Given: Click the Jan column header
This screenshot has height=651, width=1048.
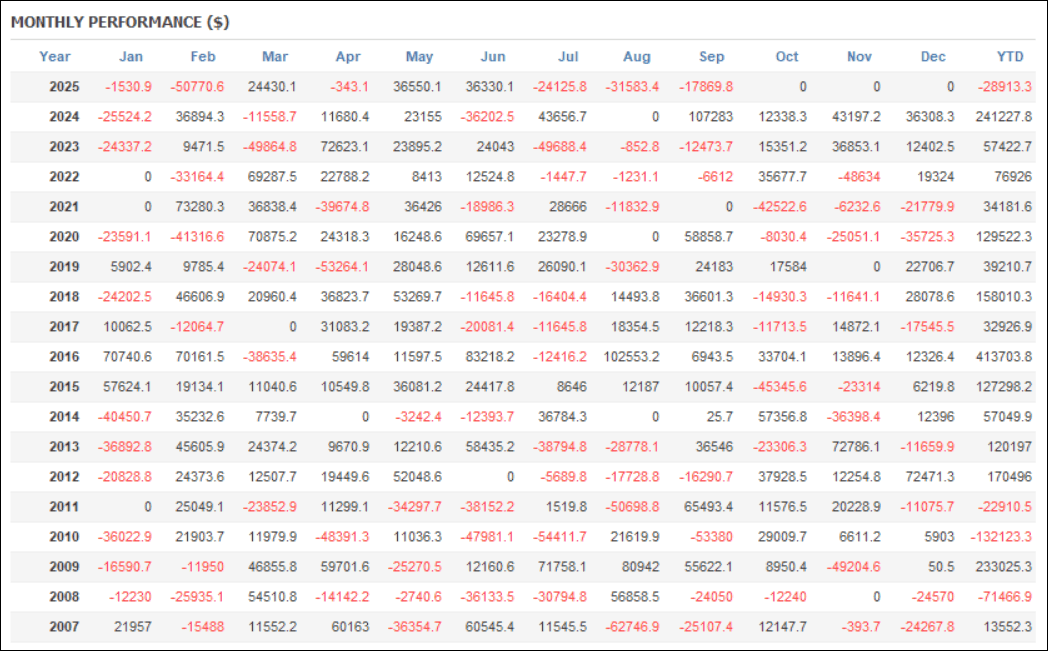Looking at the screenshot, I should [x=131, y=57].
